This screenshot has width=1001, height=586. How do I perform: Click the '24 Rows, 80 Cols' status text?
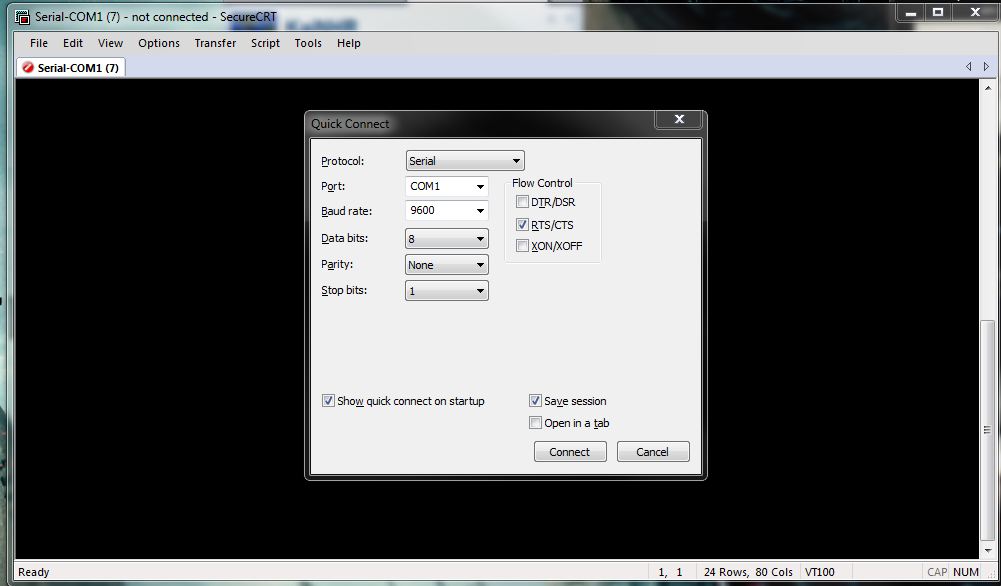click(x=748, y=572)
